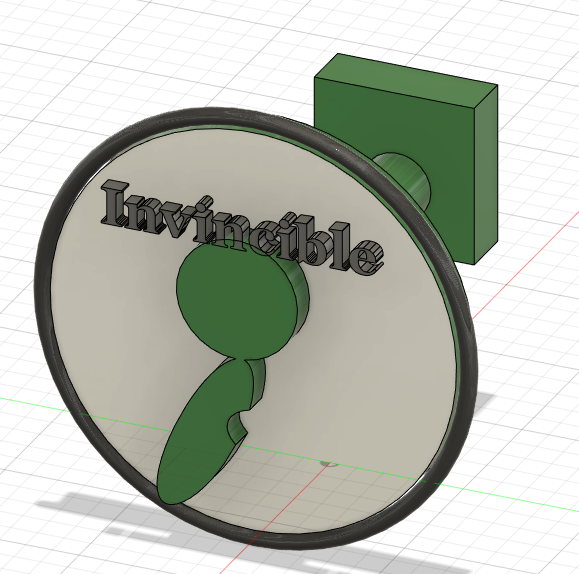Click the curved notch in the lower green shape

[236, 425]
